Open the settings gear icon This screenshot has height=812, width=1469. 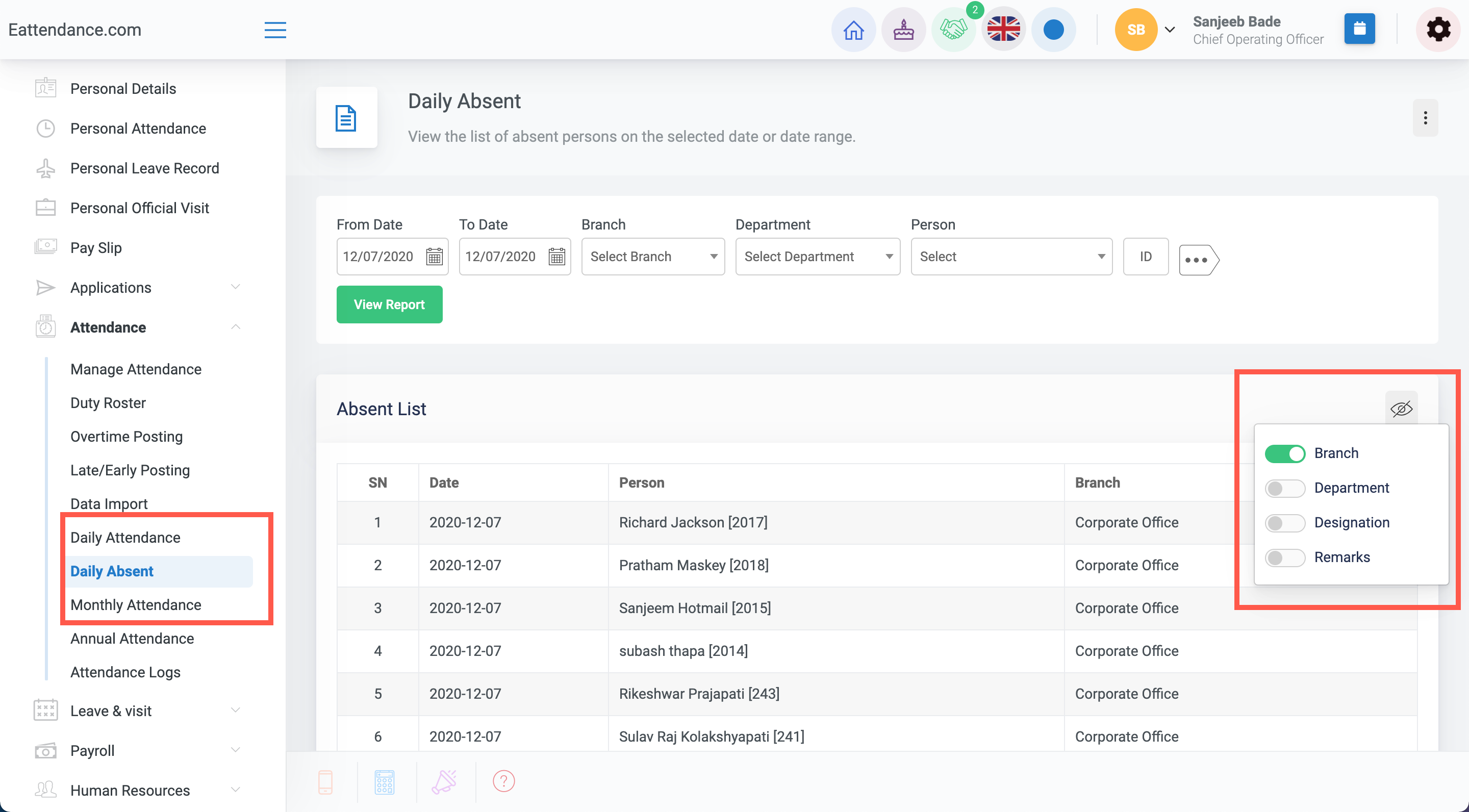[1438, 30]
